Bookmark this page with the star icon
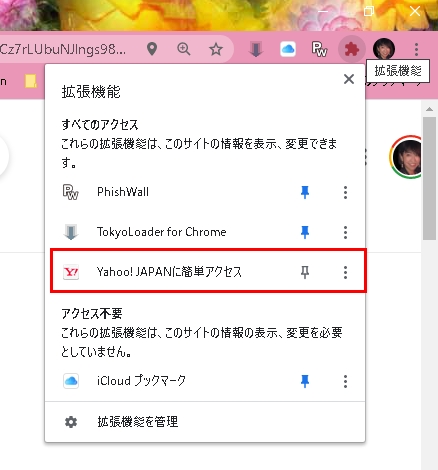 [x=216, y=49]
